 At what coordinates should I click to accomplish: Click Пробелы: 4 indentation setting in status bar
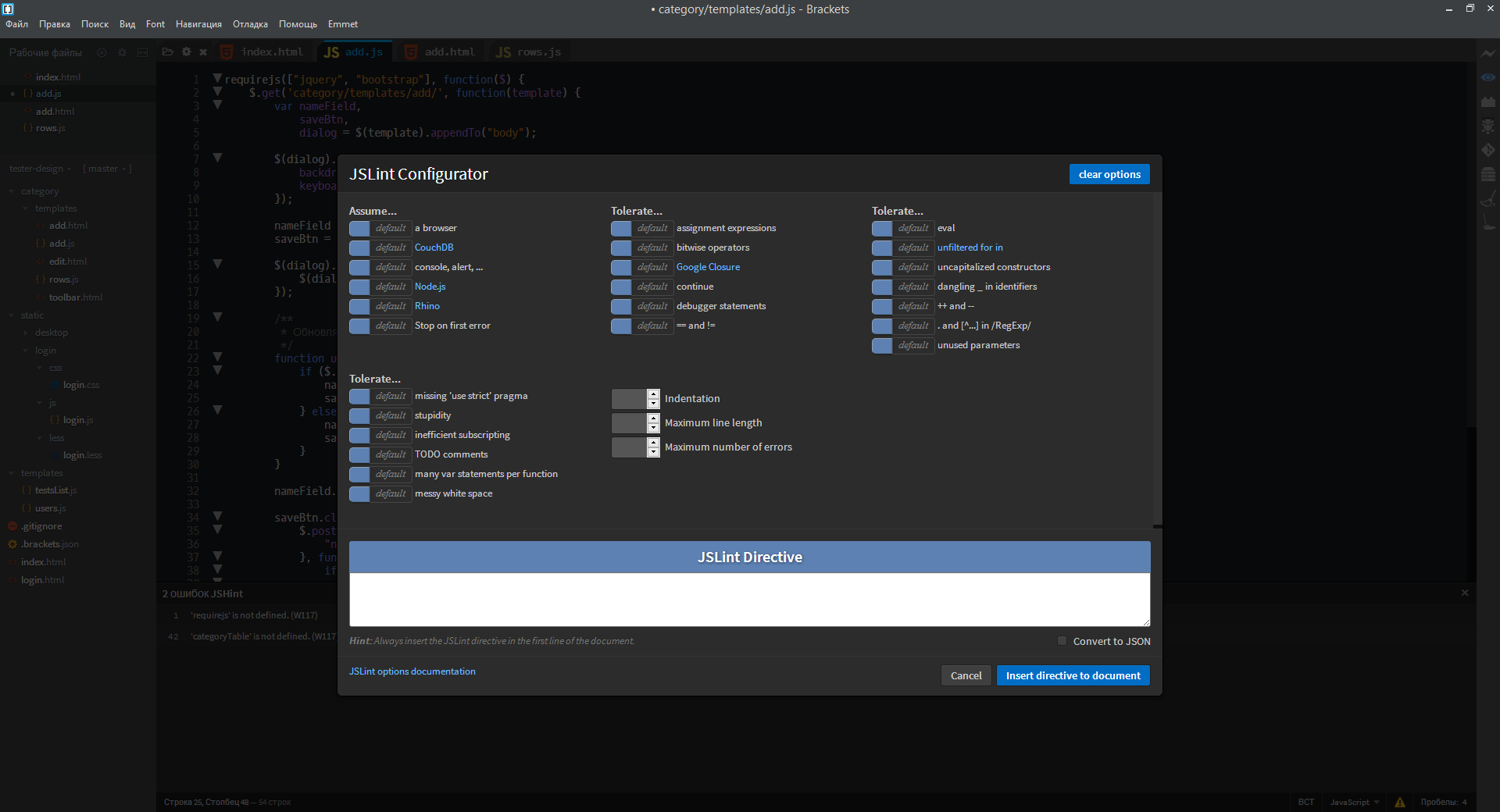pos(1444,802)
